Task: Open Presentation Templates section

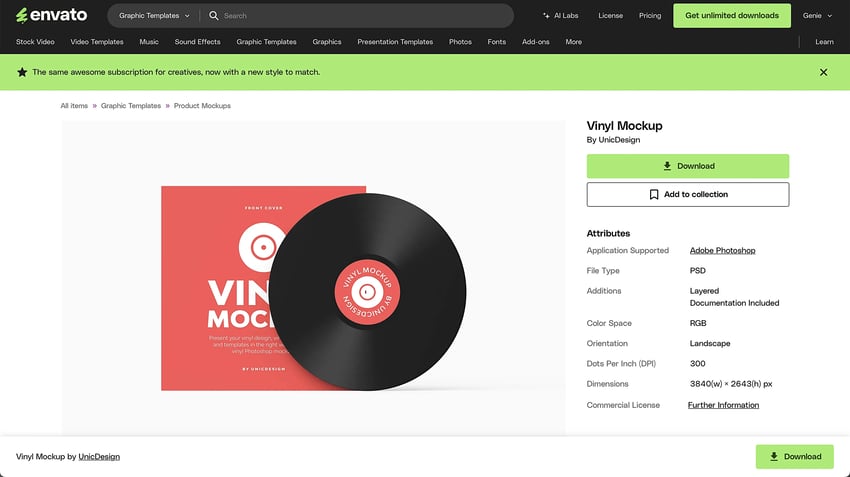Action: pyautogui.click(x=395, y=42)
